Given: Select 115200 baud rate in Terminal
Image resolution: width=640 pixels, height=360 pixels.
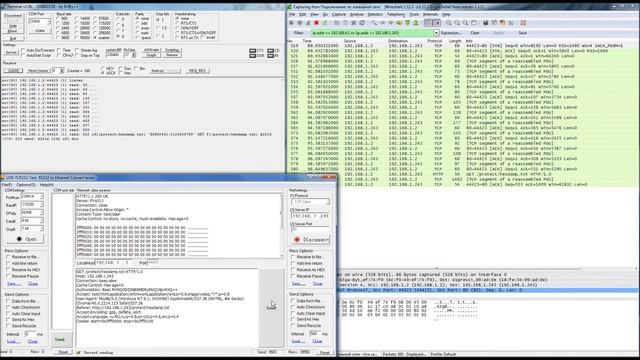Looking at the screenshot, I should 102,23.
